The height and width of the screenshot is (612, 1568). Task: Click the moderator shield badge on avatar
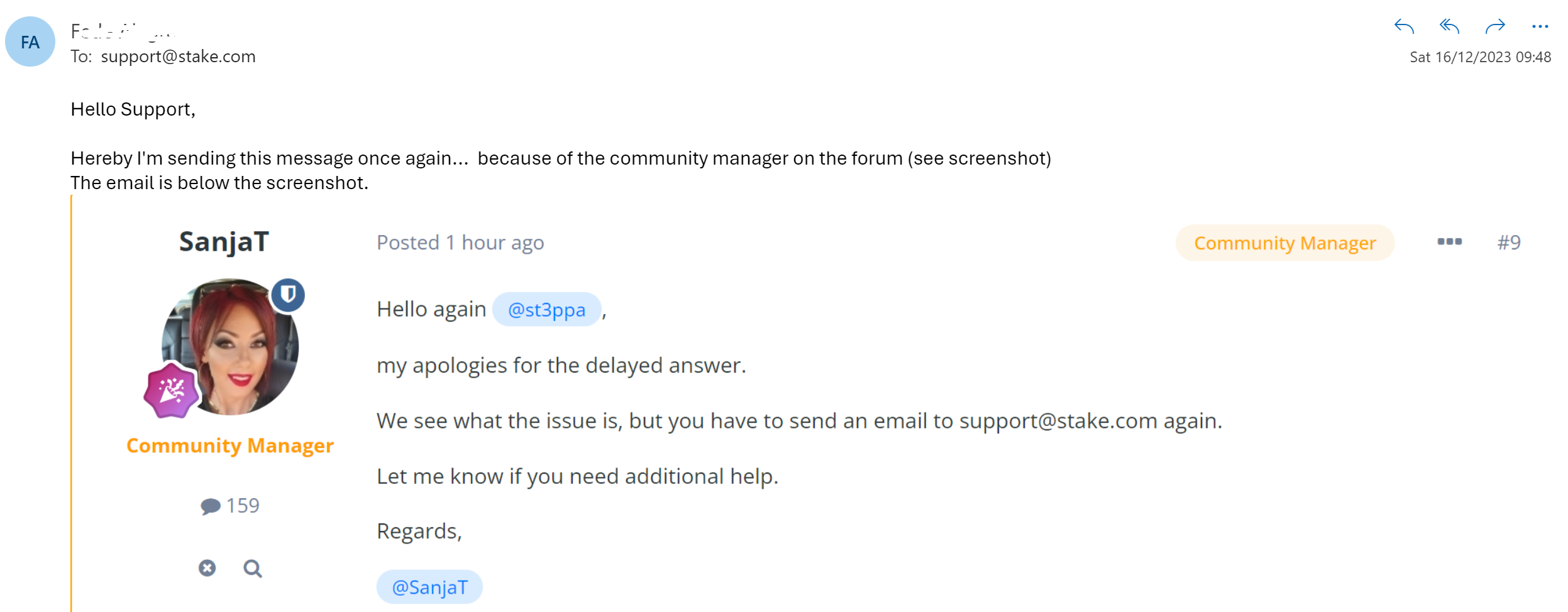[288, 295]
